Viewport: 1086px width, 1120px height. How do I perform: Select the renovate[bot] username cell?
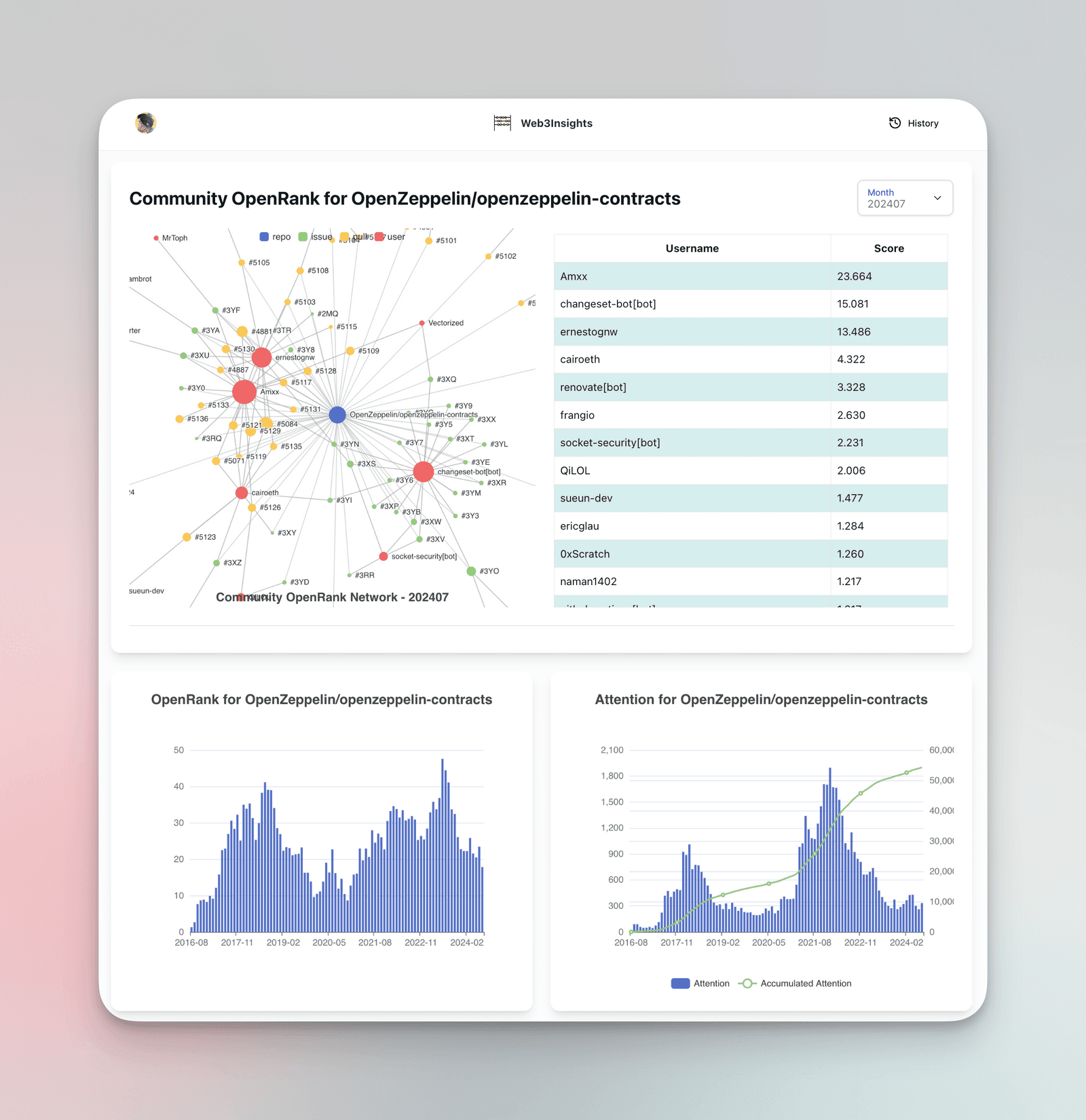coord(692,388)
